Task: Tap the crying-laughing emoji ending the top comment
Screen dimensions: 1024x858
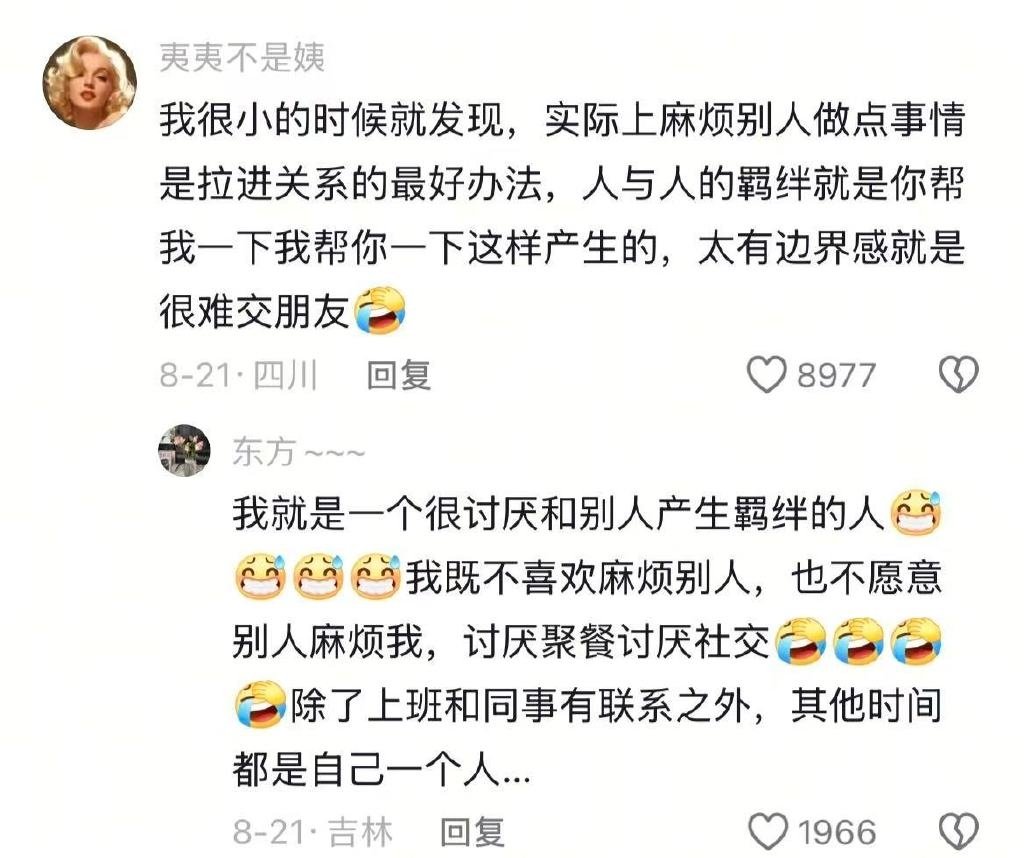Action: click(380, 310)
